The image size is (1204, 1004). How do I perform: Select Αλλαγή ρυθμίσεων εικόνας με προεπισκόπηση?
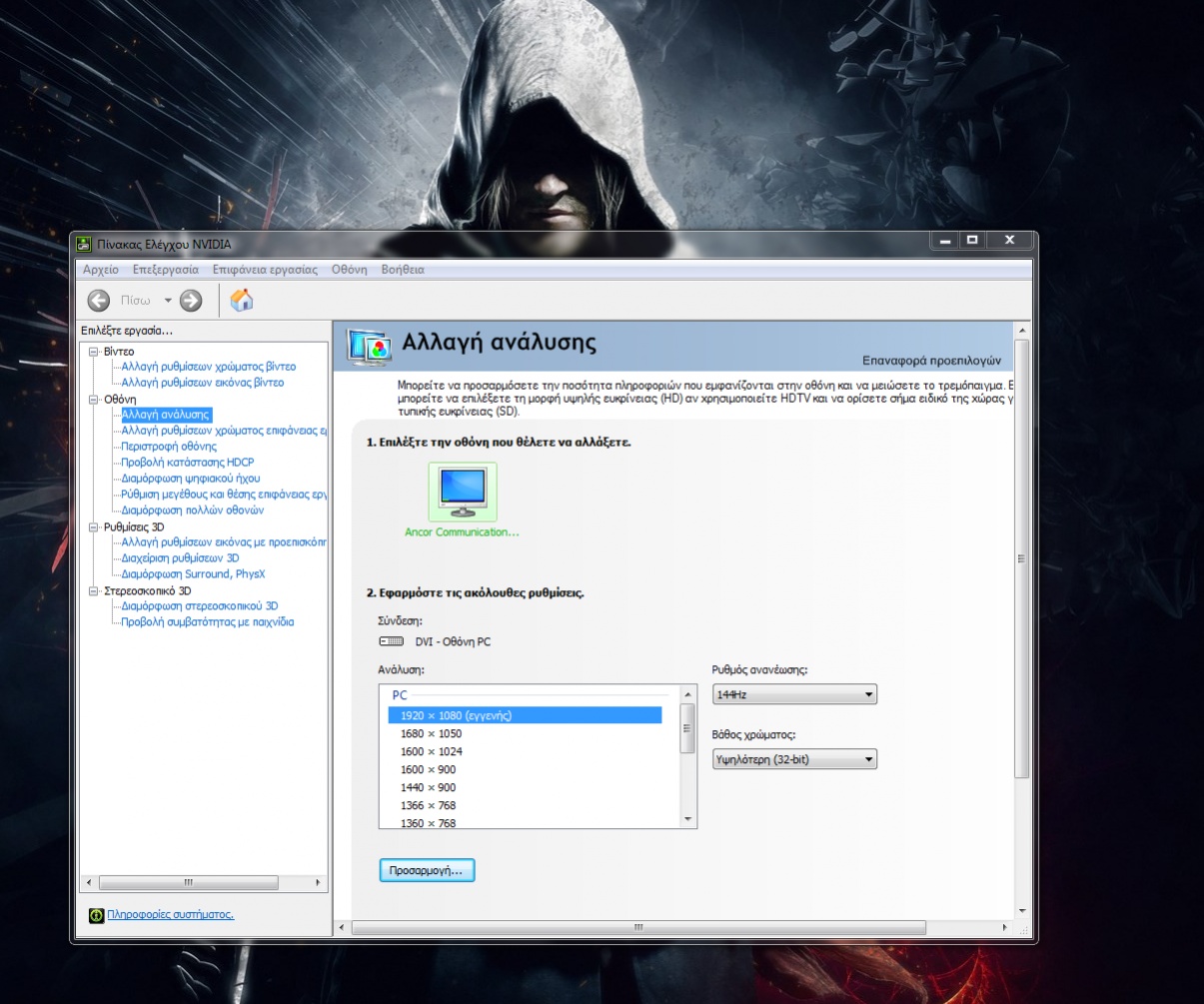tap(224, 542)
